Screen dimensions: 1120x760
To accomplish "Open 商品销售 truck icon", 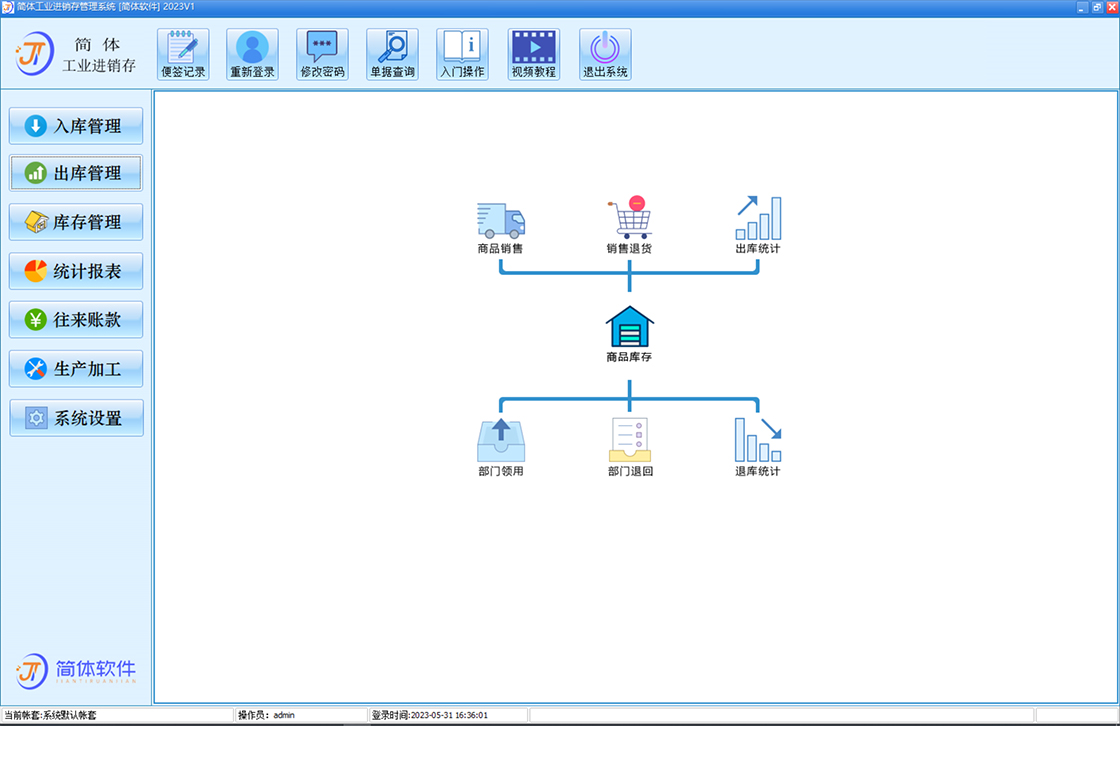I will pyautogui.click(x=501, y=227).
